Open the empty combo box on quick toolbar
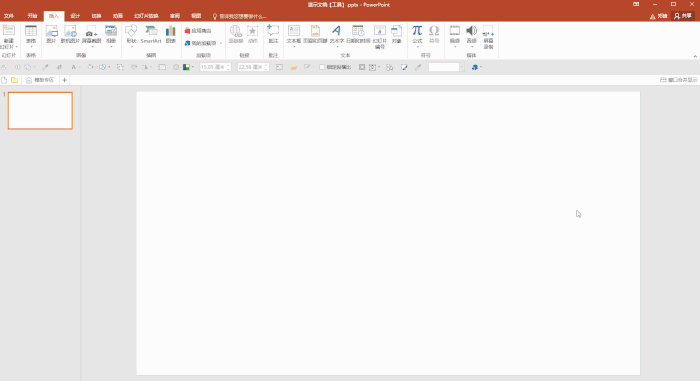Image resolution: width=700 pixels, height=381 pixels. tap(446, 67)
